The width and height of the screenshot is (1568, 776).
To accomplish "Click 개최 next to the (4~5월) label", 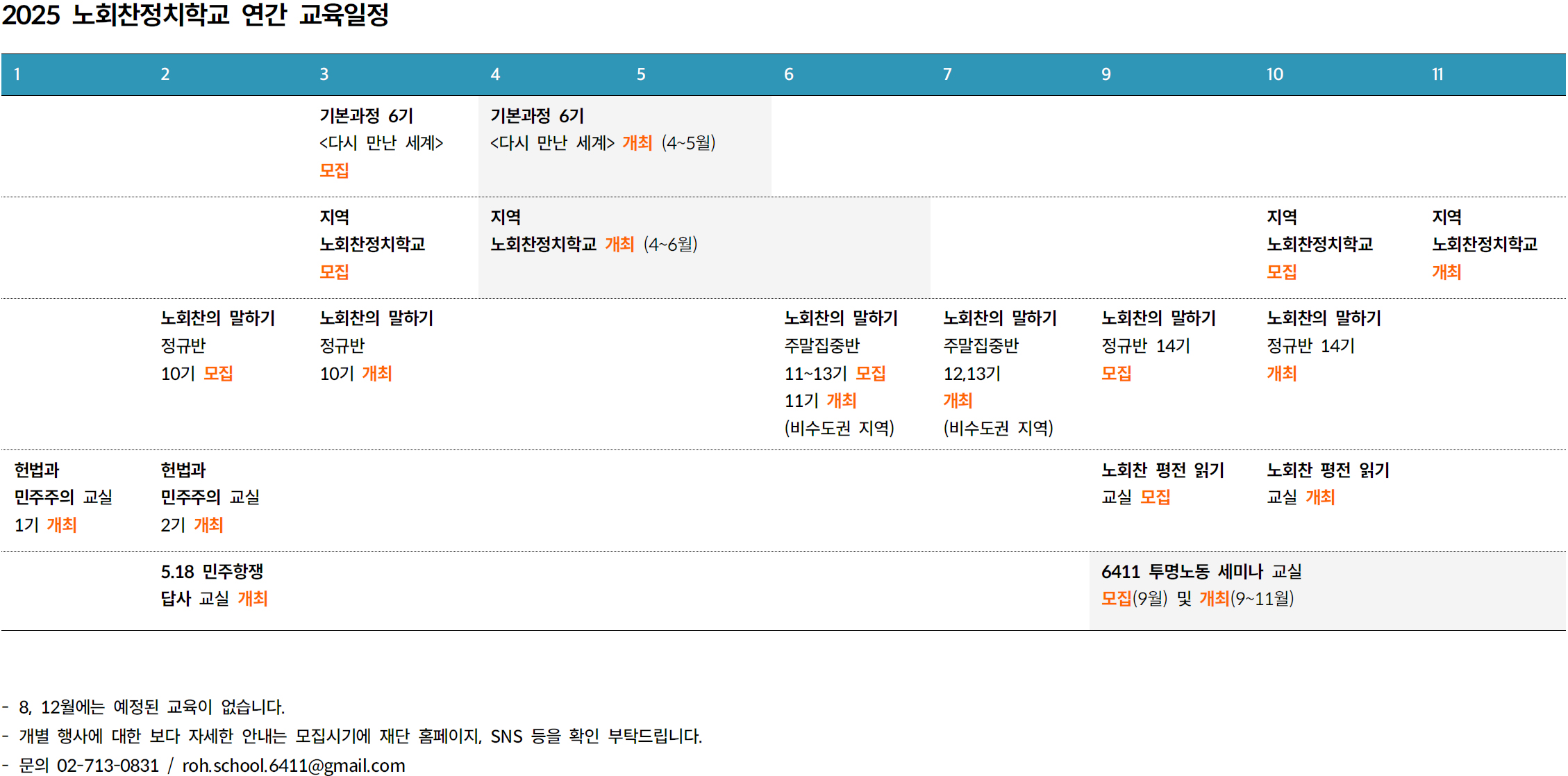I will click(637, 143).
